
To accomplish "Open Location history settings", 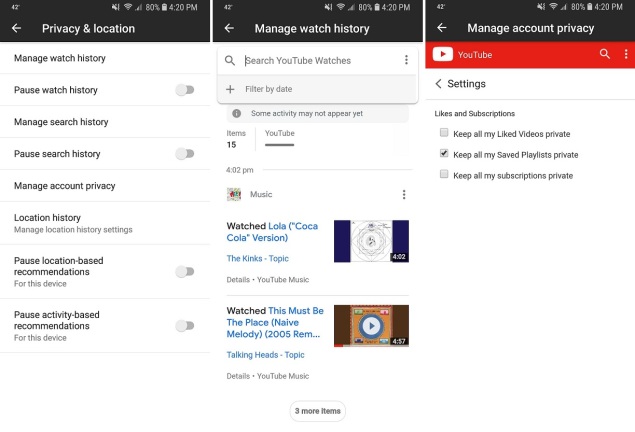I will click(x=105, y=223).
